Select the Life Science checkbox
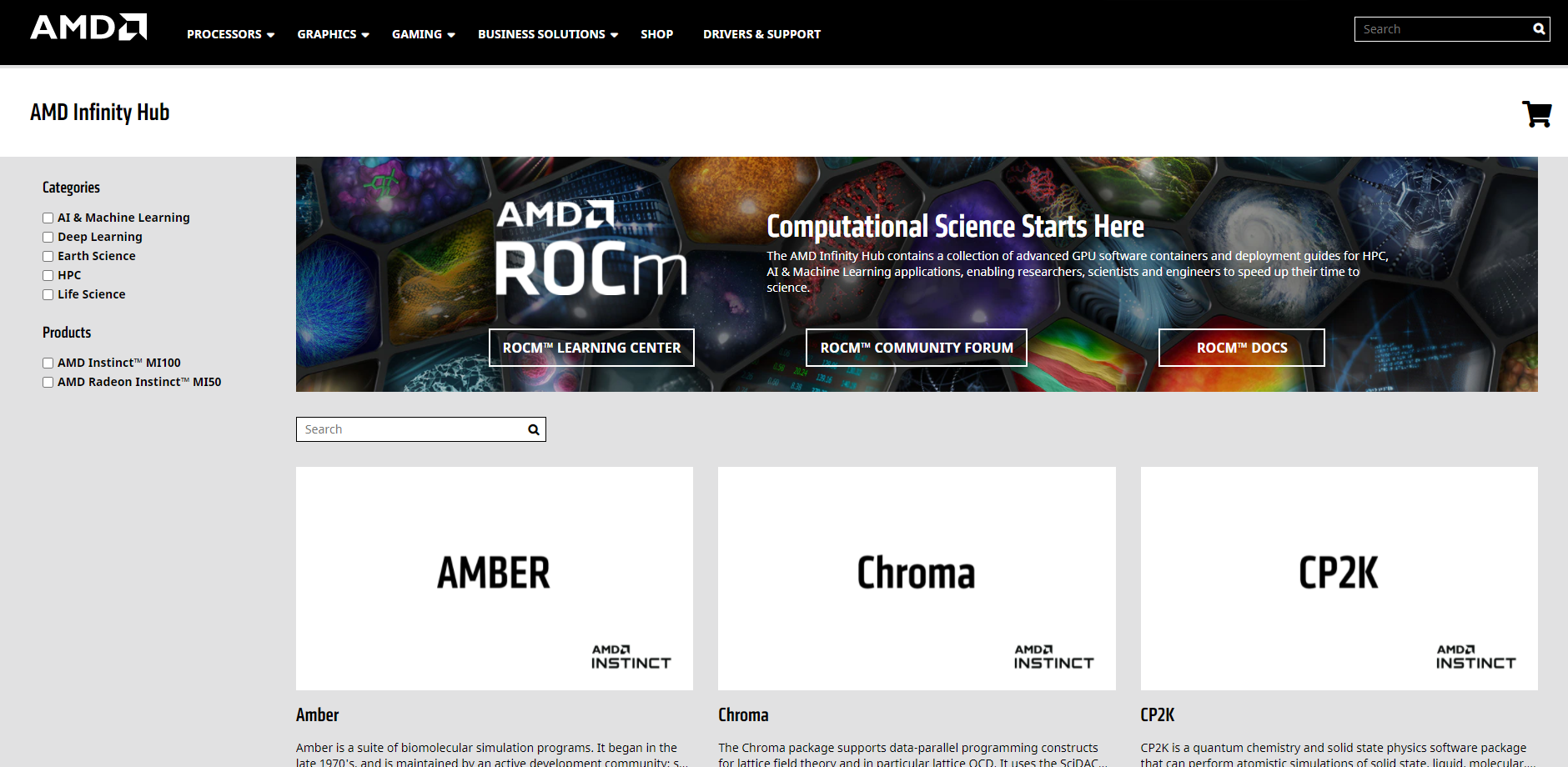Image resolution: width=1568 pixels, height=767 pixels. (x=48, y=295)
